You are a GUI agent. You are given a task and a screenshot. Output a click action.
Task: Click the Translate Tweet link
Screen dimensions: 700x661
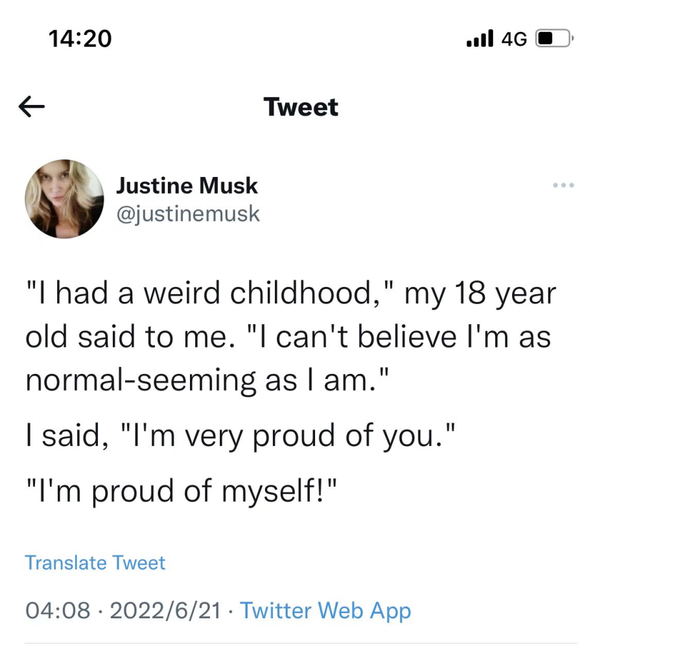pos(95,562)
